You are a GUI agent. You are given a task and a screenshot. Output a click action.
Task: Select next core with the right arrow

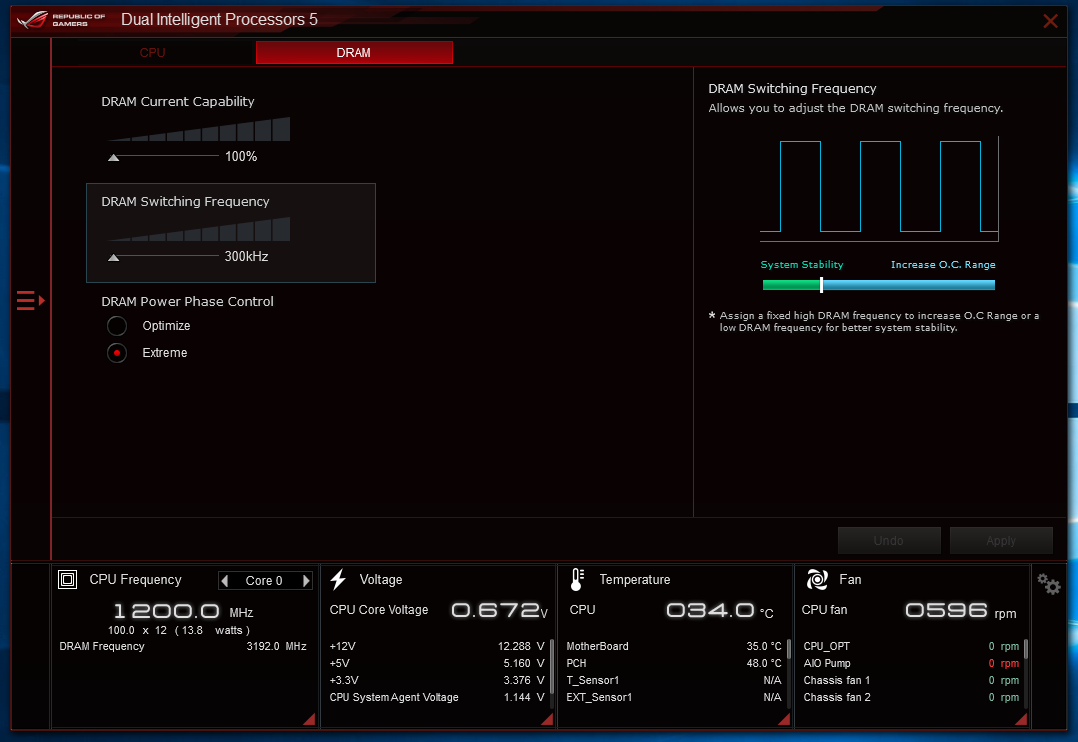point(306,580)
